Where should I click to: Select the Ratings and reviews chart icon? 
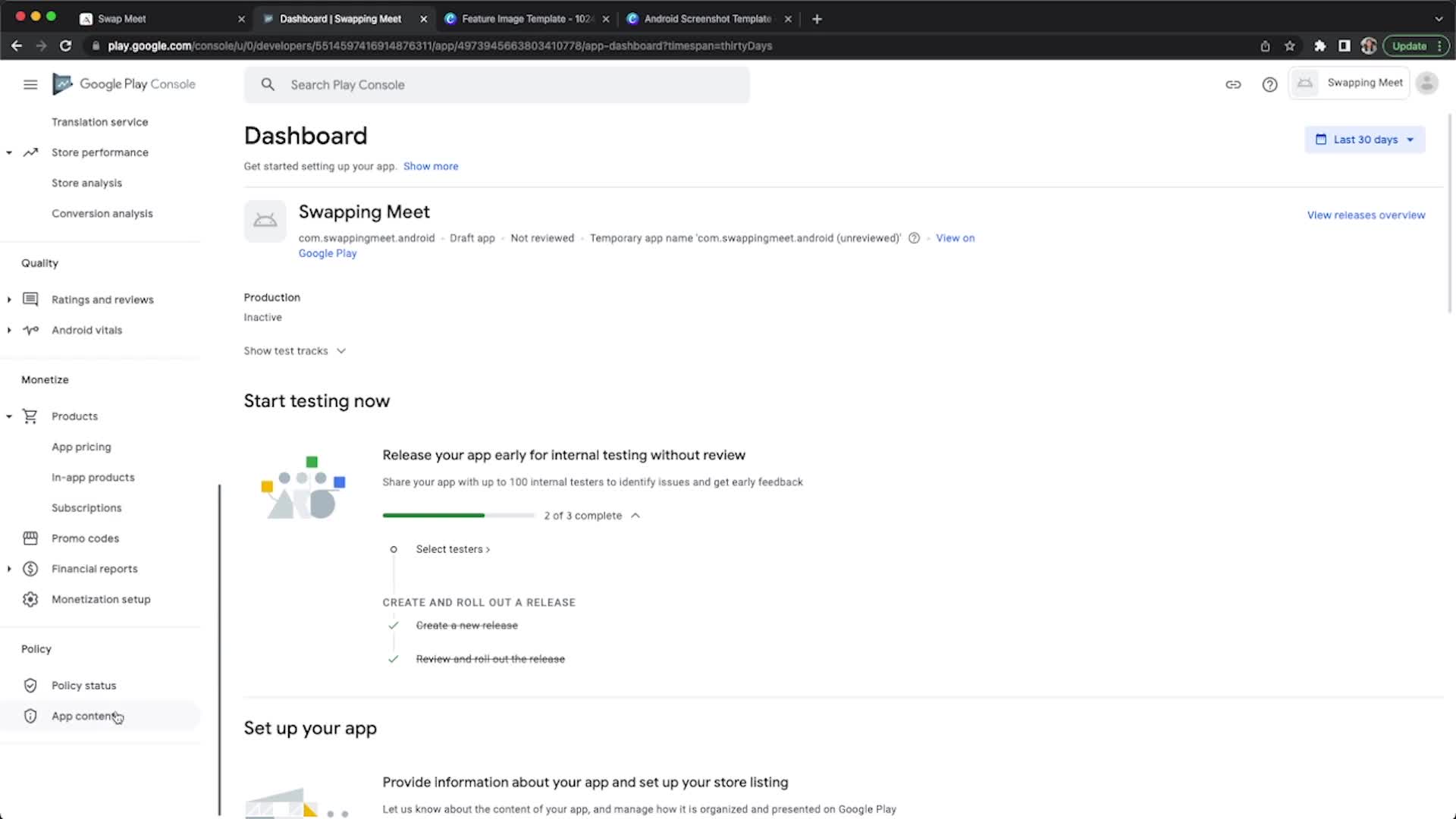click(x=30, y=299)
